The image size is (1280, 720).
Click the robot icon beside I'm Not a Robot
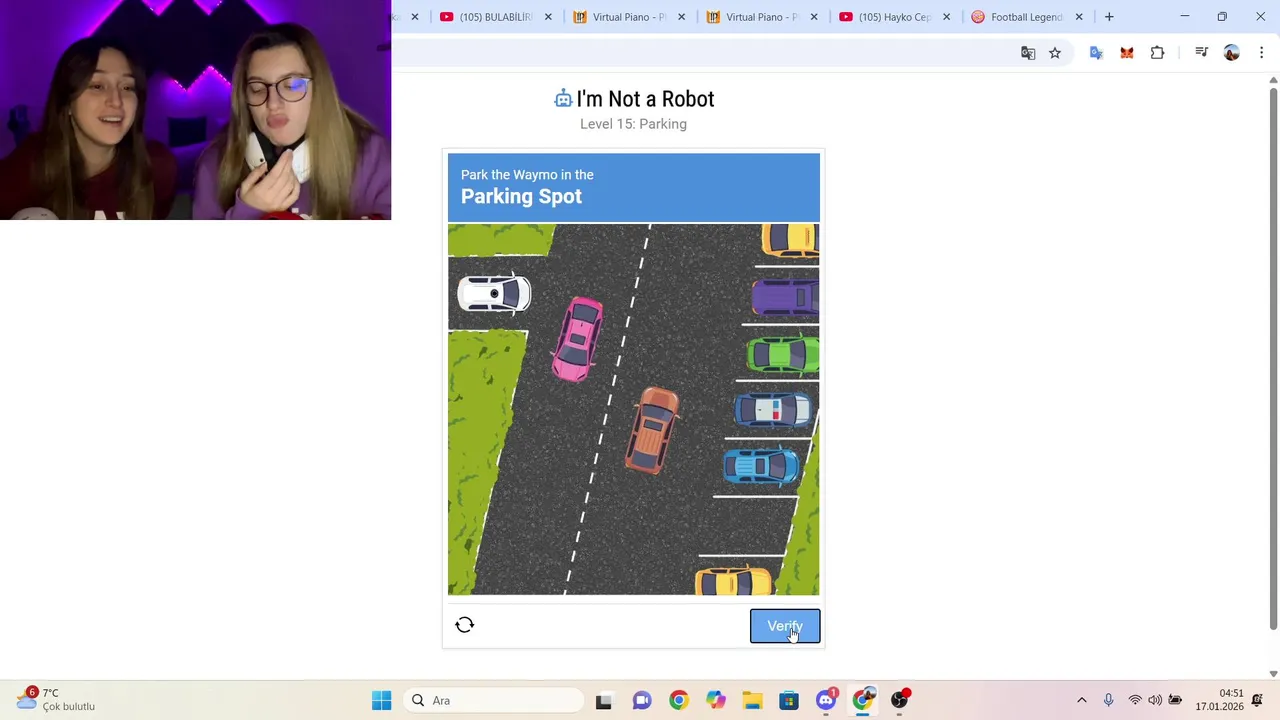tap(563, 98)
